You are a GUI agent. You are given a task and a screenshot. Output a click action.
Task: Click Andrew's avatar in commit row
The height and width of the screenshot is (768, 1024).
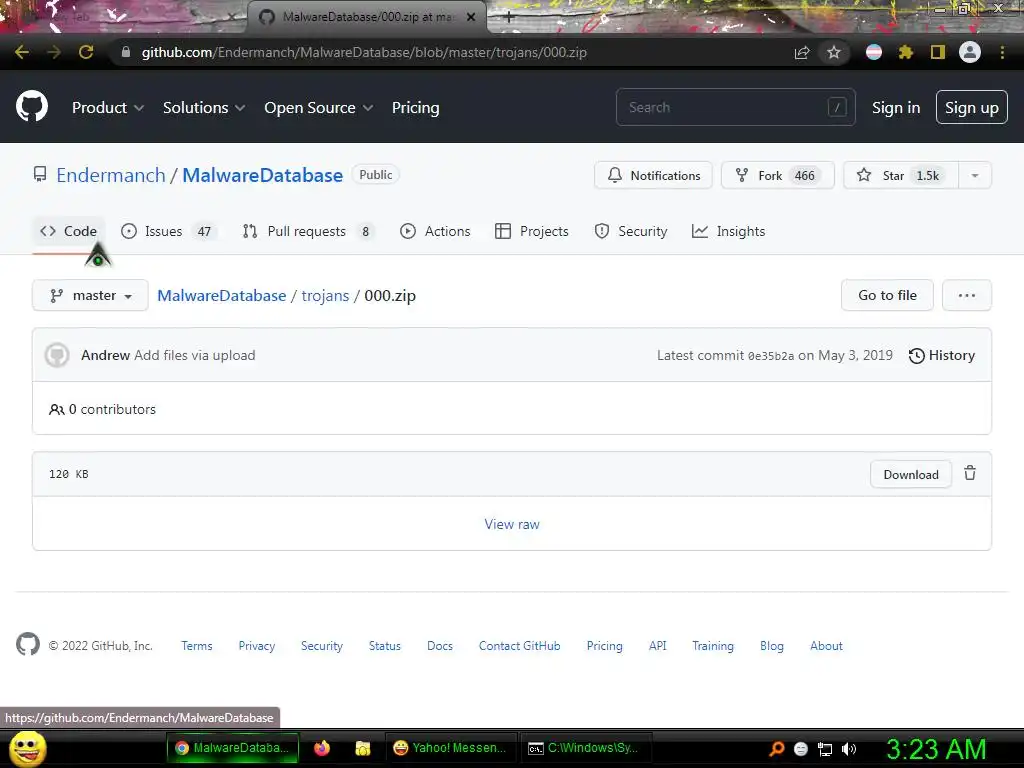[57, 355]
